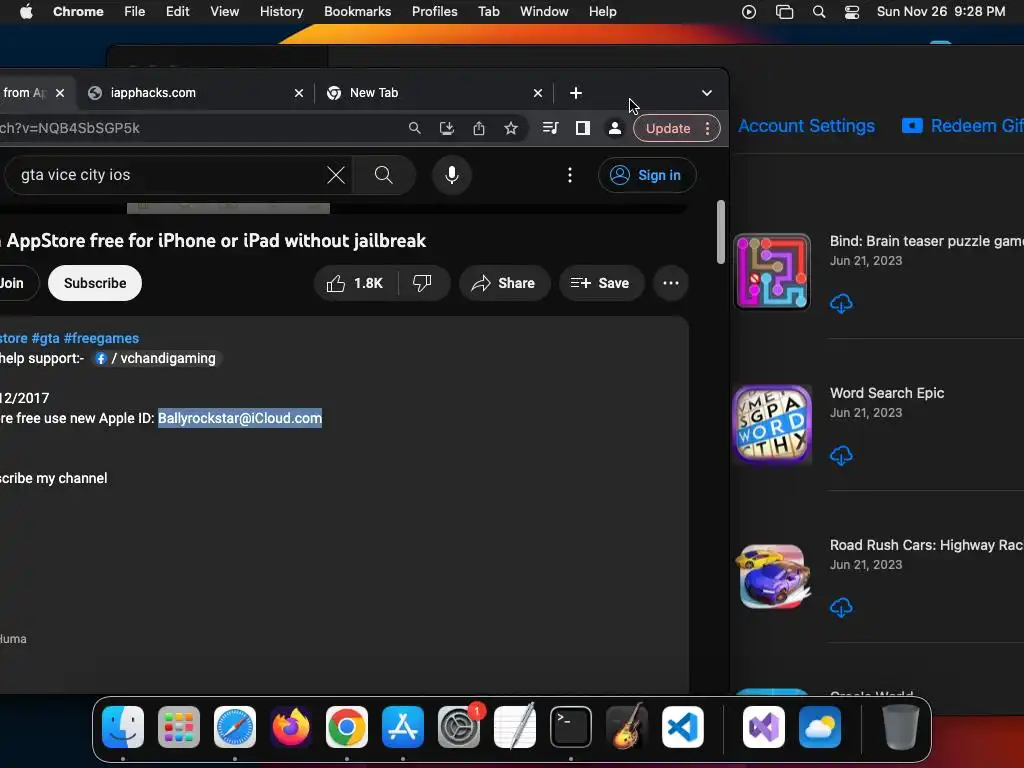1024x768 pixels.
Task: Close the New Tab tab
Action: click(537, 93)
